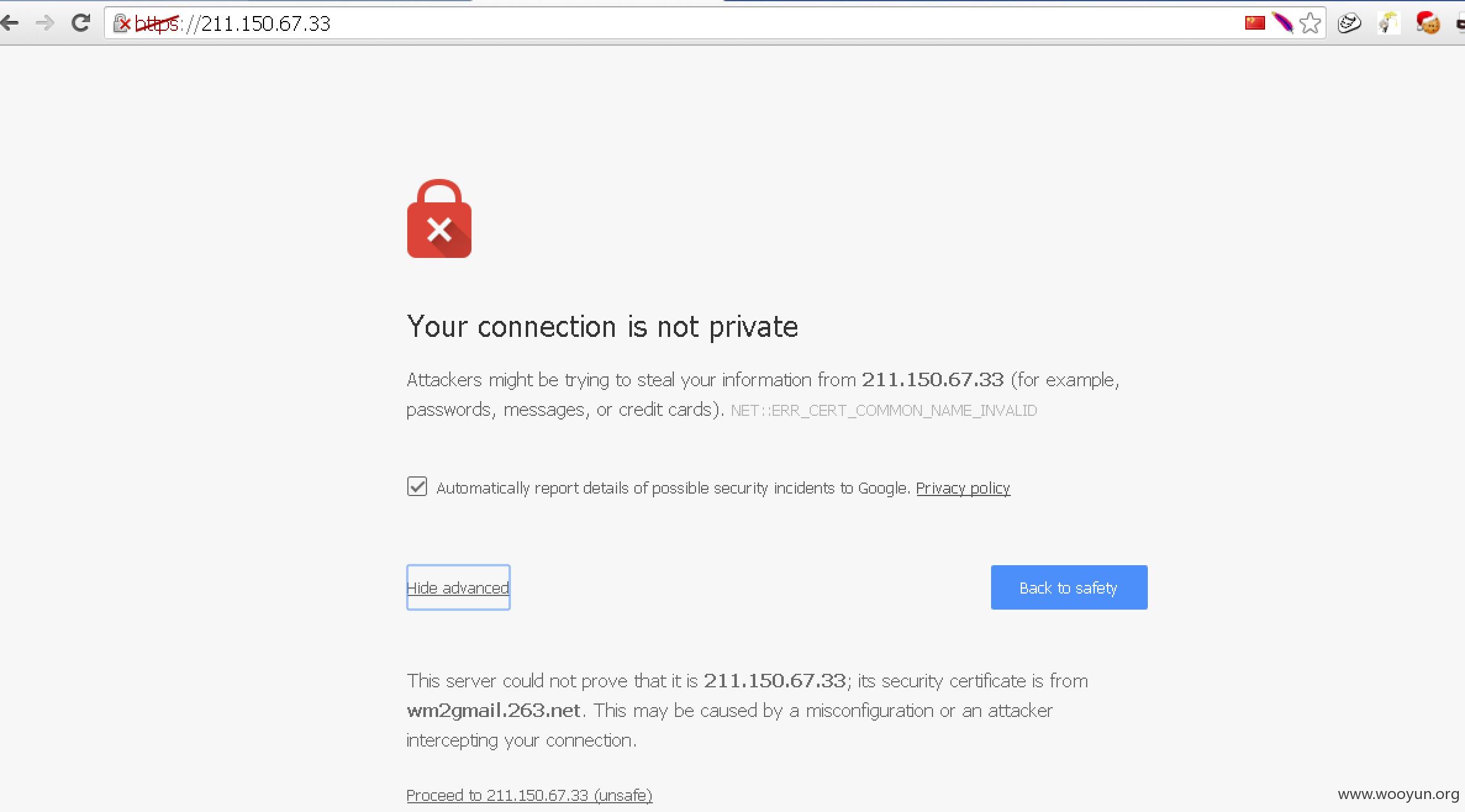Proceed to 211.150.67.33 (unsafe) link
The height and width of the screenshot is (812, 1465).
[x=529, y=795]
